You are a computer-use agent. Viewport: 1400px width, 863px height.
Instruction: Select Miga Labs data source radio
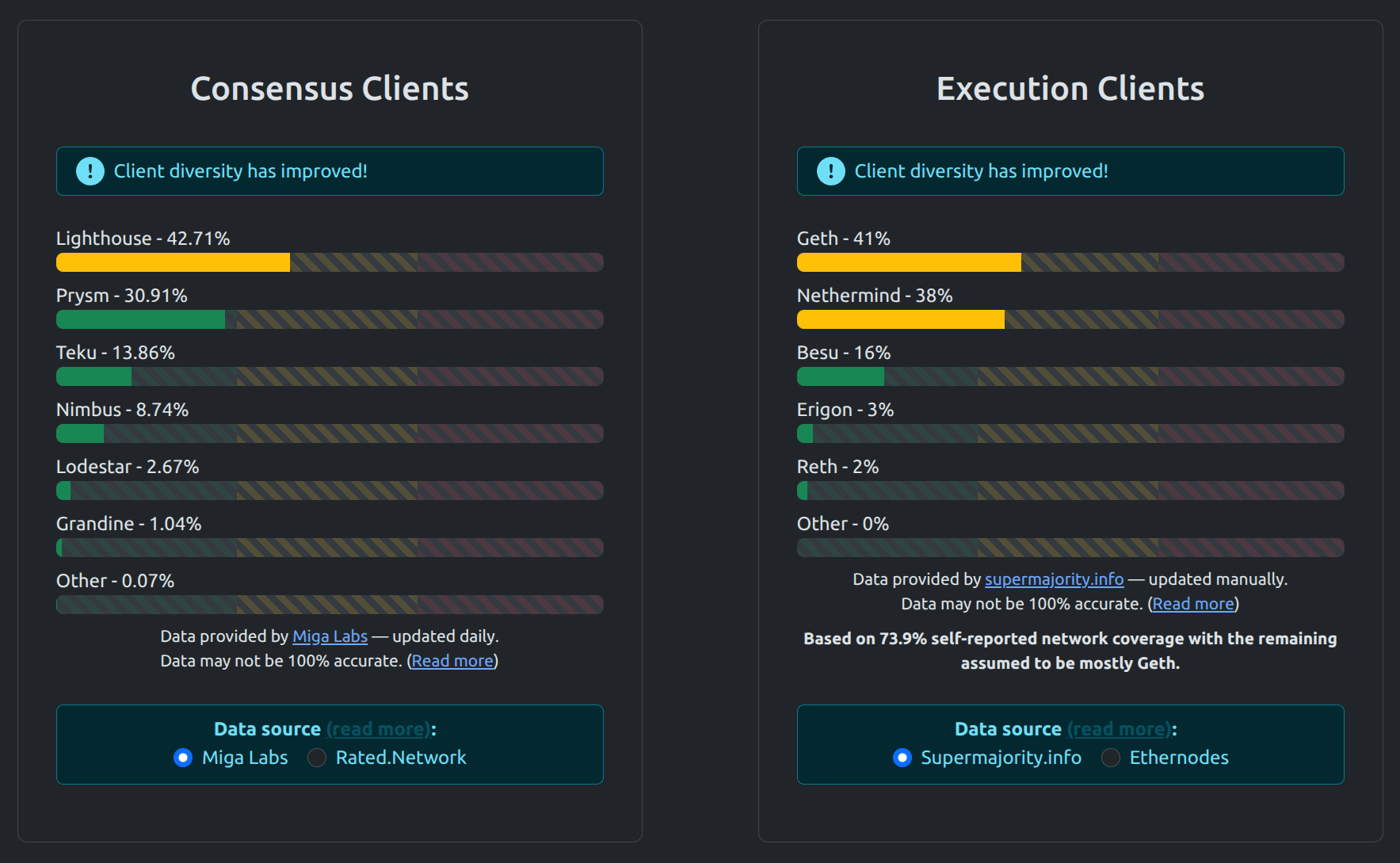(183, 758)
